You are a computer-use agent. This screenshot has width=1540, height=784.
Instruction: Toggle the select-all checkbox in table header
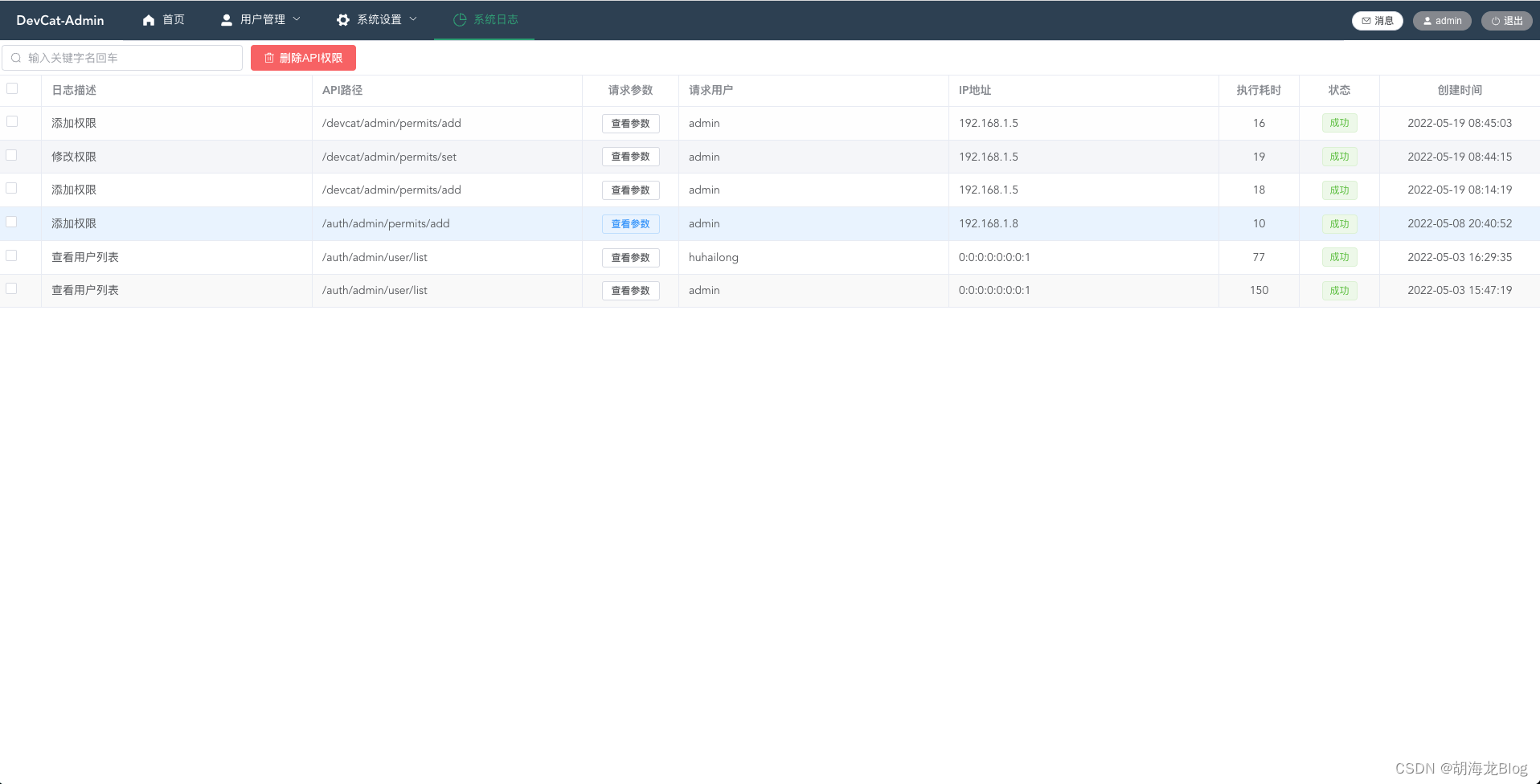[x=12, y=88]
